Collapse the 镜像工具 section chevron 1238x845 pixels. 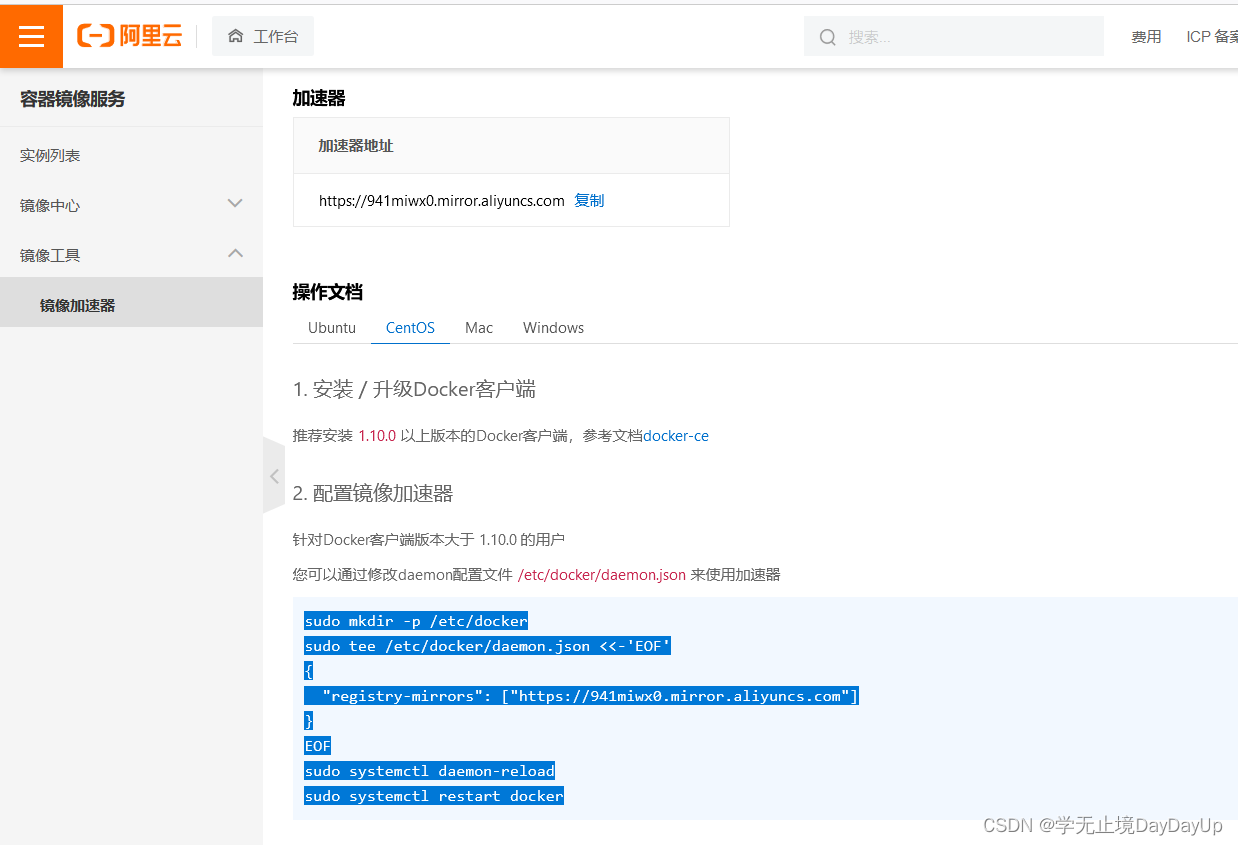(x=235, y=253)
